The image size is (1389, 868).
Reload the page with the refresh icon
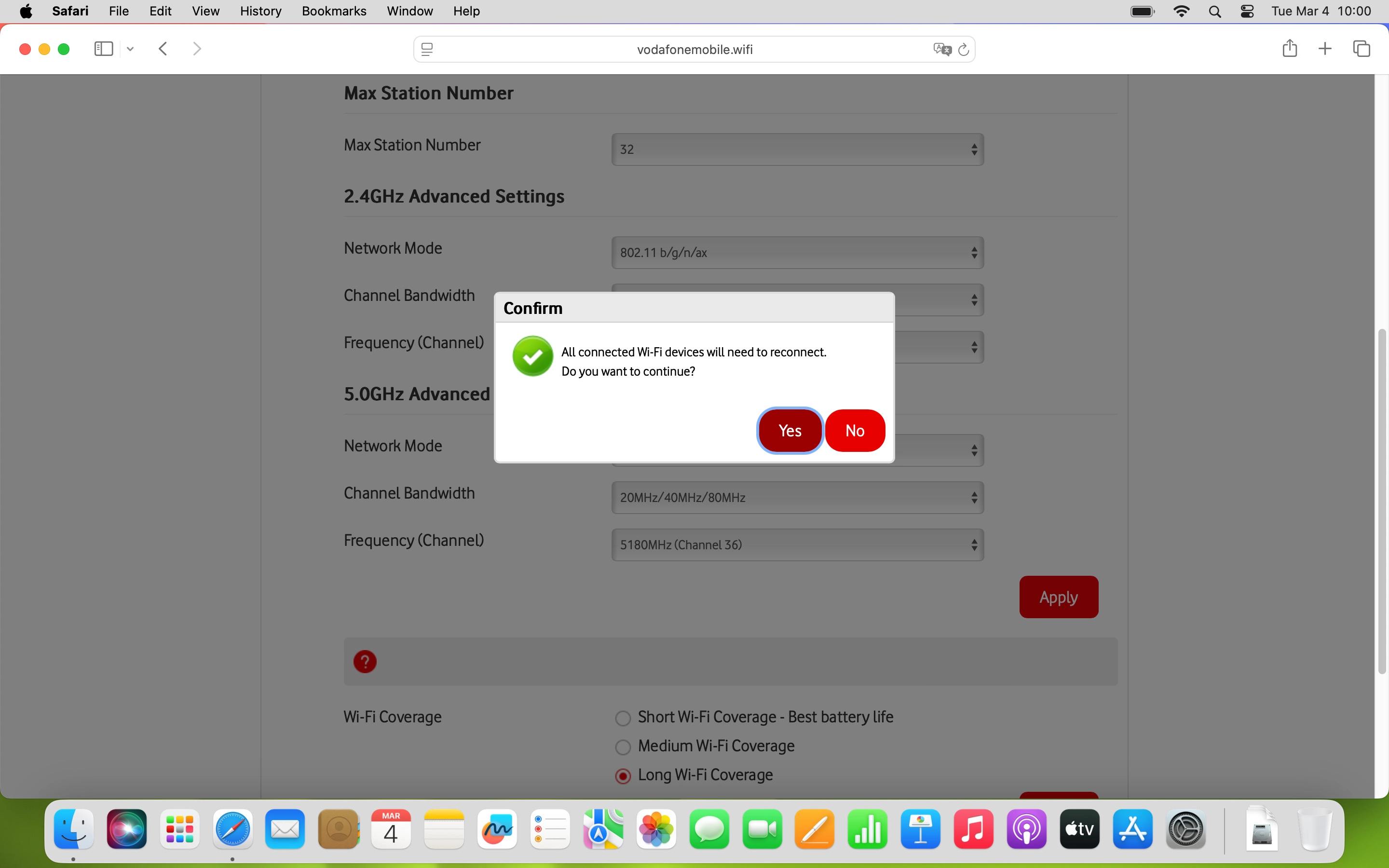(964, 49)
